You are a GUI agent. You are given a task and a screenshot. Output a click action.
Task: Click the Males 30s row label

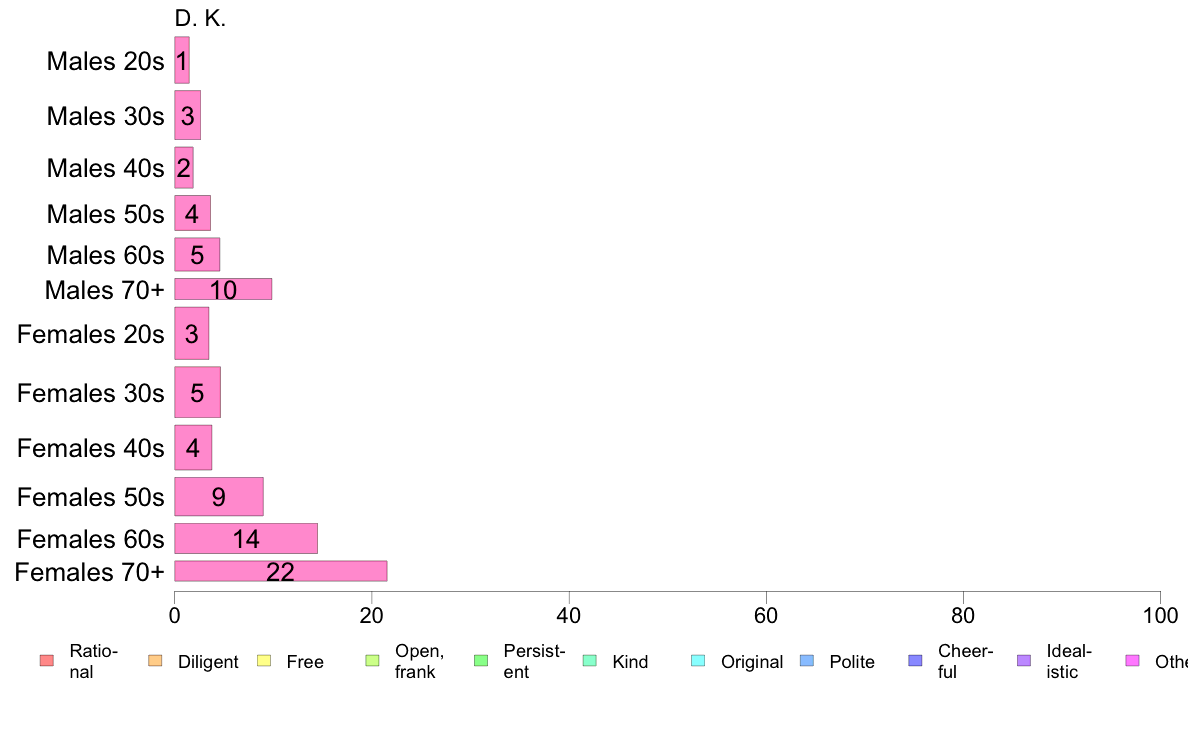coord(105,115)
